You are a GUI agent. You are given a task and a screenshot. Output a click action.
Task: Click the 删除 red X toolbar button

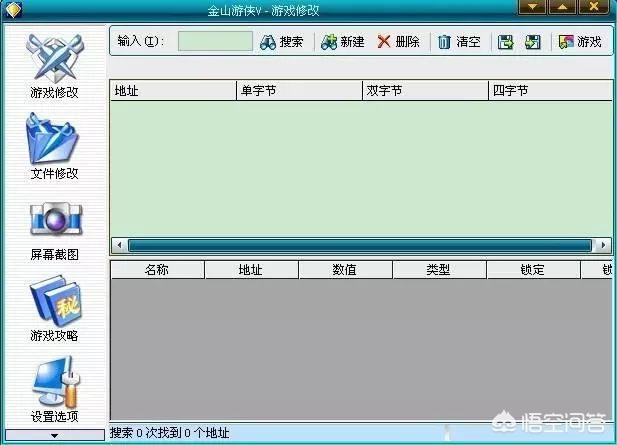click(x=398, y=42)
